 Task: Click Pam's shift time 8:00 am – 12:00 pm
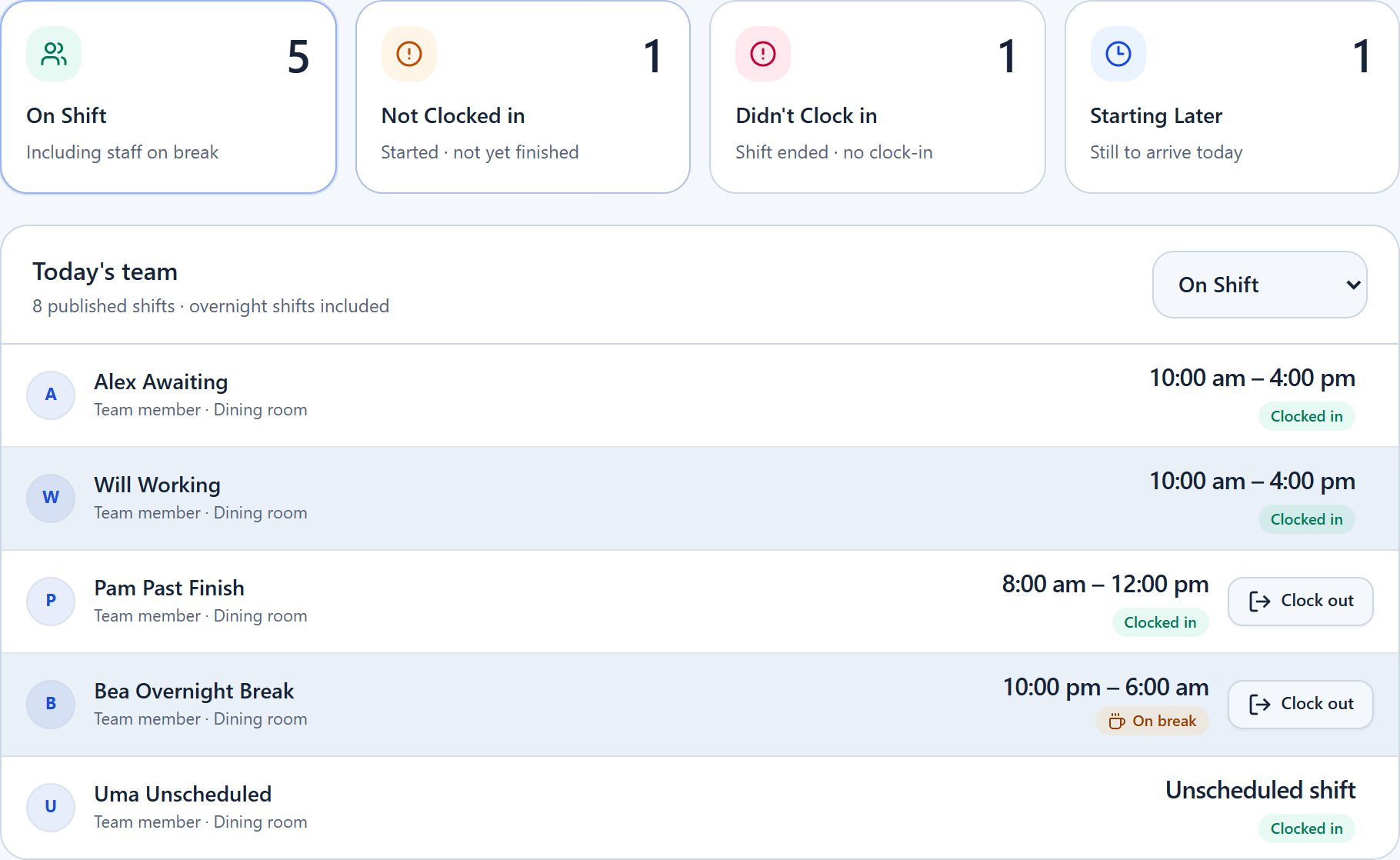click(x=1105, y=584)
